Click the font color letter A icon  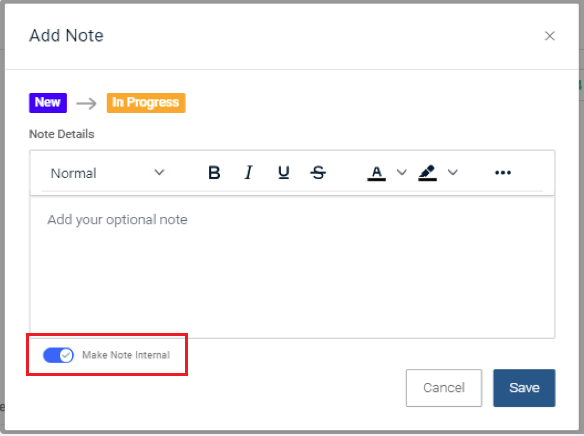(377, 173)
